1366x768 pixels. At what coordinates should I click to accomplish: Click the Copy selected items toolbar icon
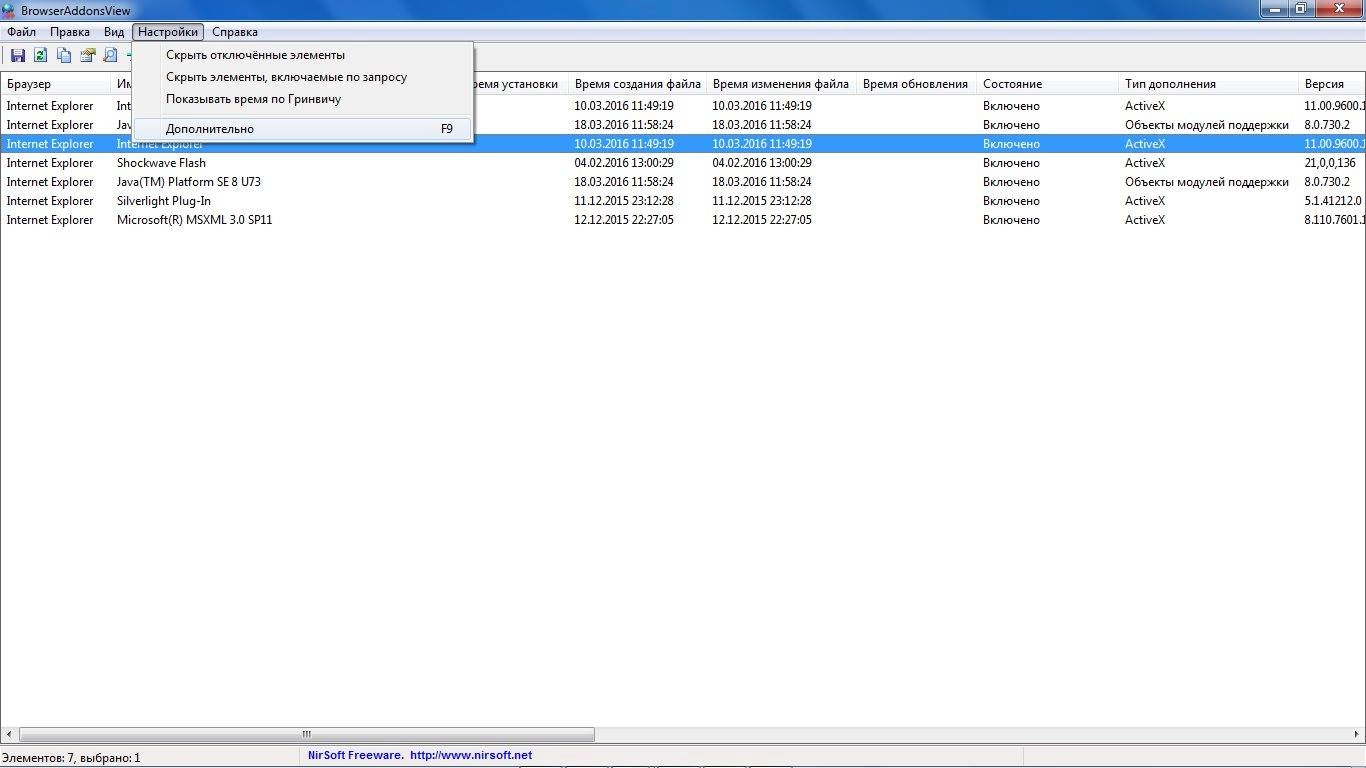(64, 56)
